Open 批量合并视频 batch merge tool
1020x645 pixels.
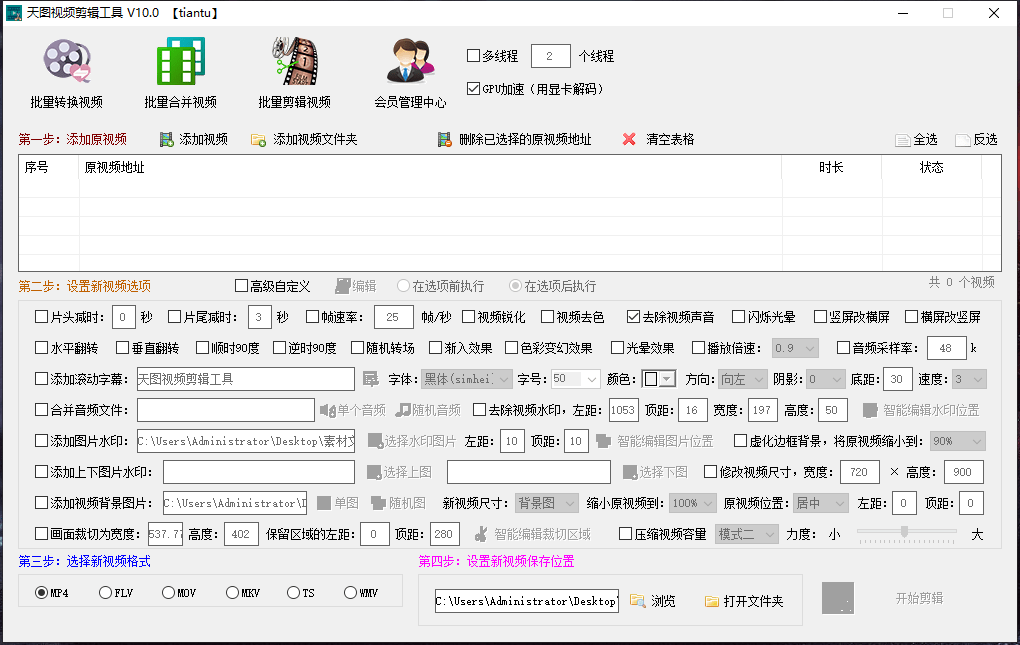pos(180,61)
